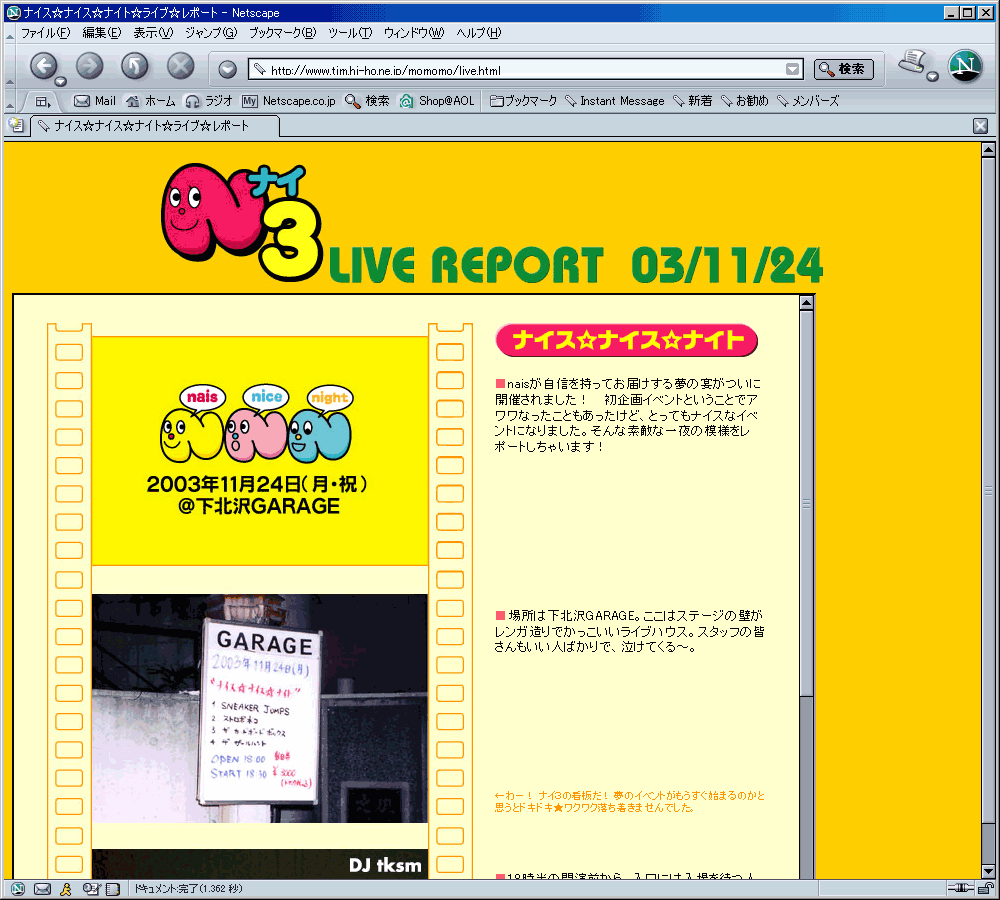The width and height of the screenshot is (1000, 900).
Task: Click the inner frame scrollbar up arrow
Action: [806, 303]
